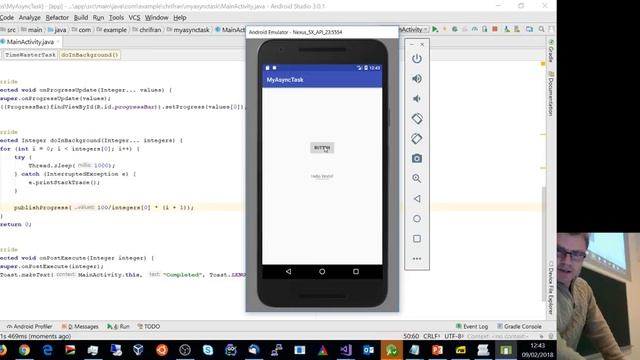Take emulator screenshot with camera icon
This screenshot has width=640, height=360.
point(417,158)
